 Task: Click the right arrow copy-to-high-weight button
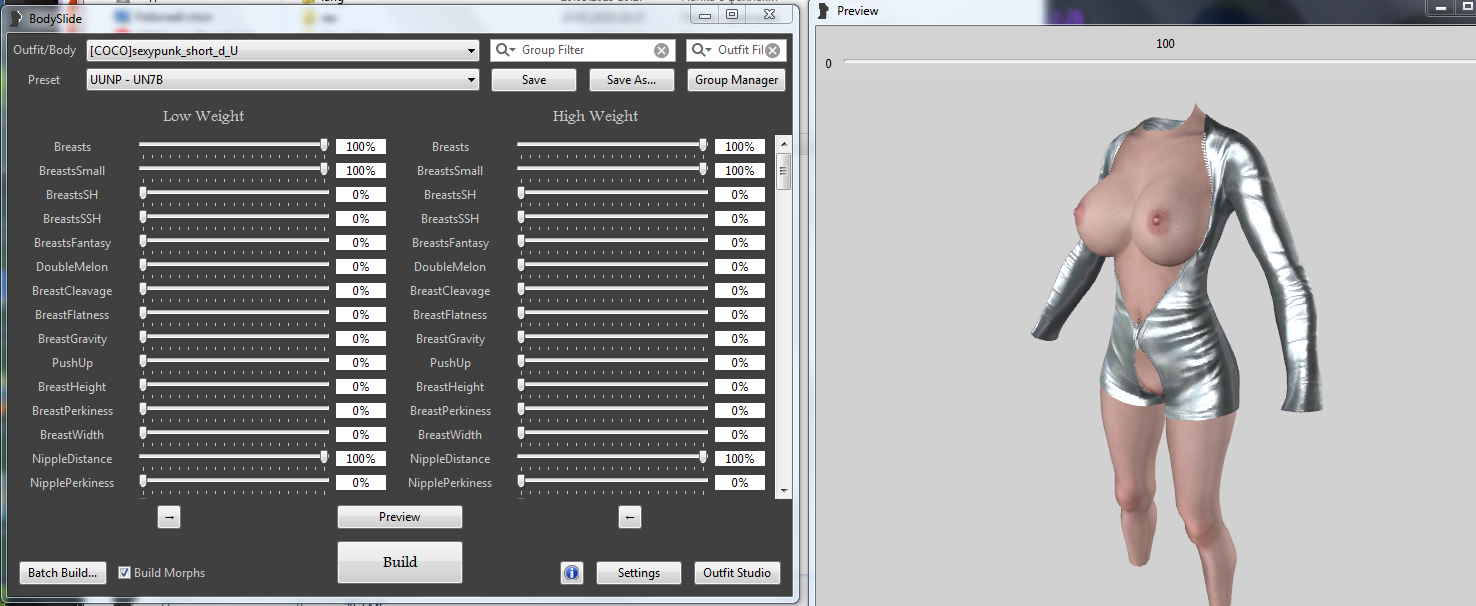point(169,517)
